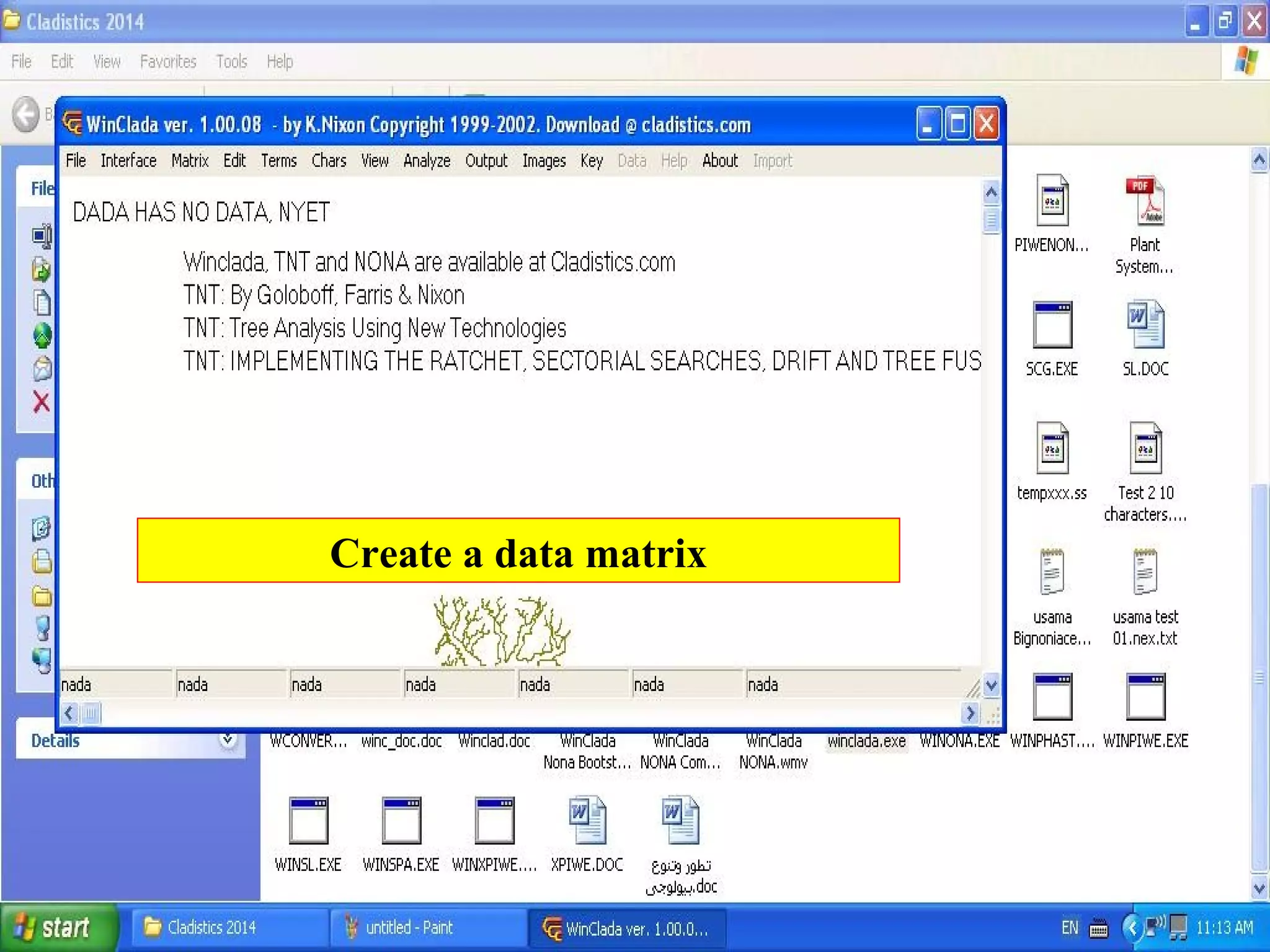This screenshot has height=952, width=1270.
Task: Open Explorer Tools menu
Action: (x=231, y=61)
